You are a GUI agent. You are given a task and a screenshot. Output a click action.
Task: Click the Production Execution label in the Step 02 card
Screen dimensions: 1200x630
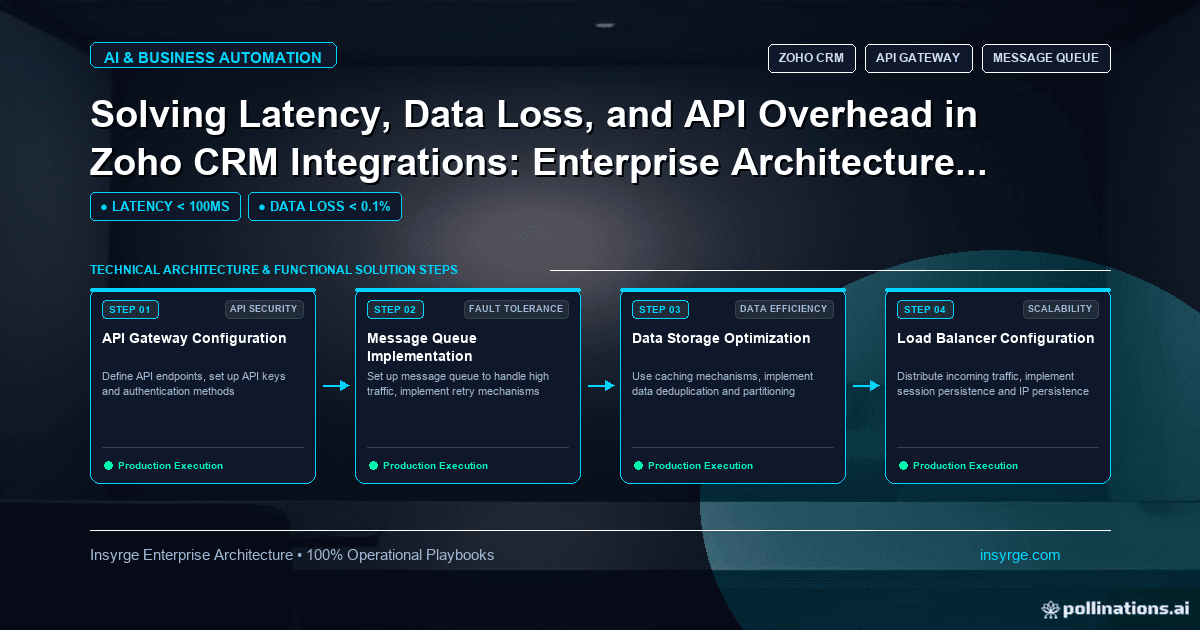pos(435,466)
